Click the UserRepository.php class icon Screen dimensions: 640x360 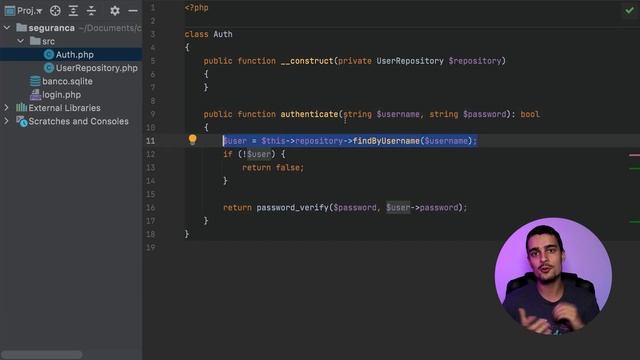click(x=49, y=68)
